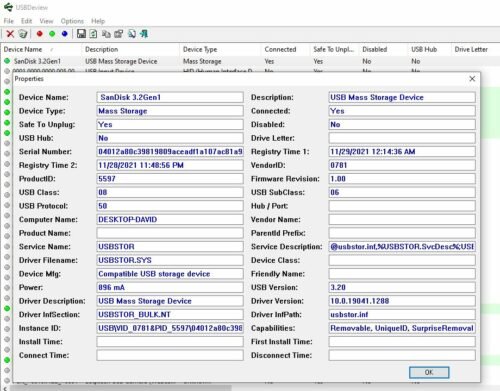Click the Serial Number field

(x=170, y=152)
